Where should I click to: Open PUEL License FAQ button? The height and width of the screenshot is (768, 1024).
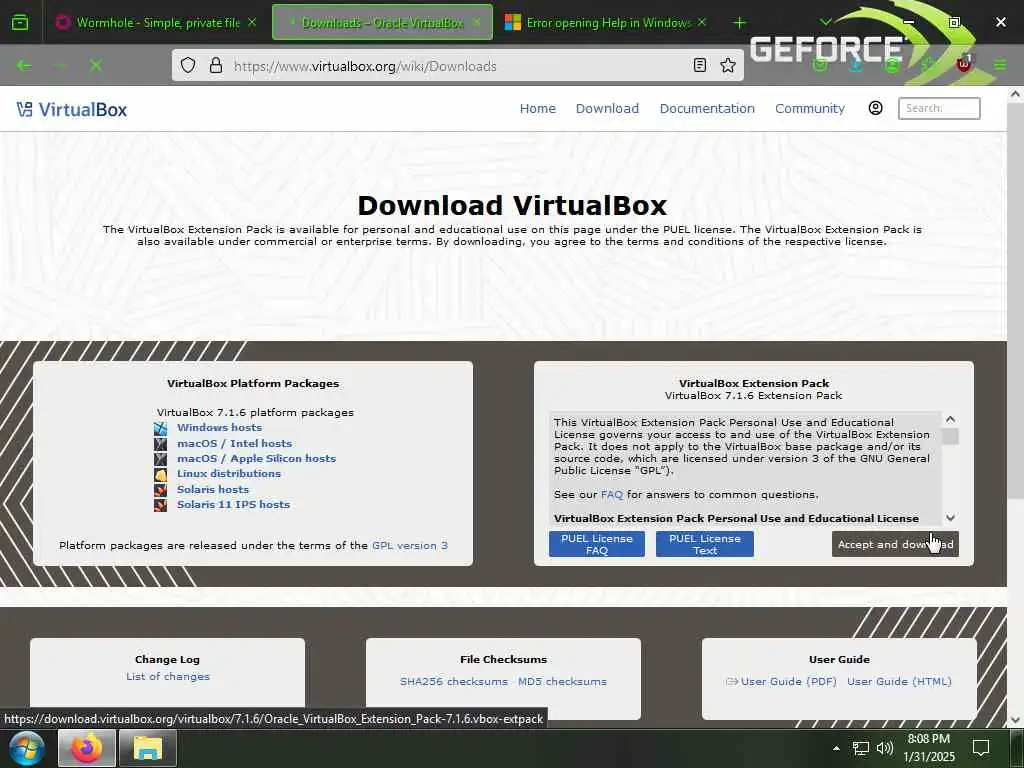tap(597, 544)
